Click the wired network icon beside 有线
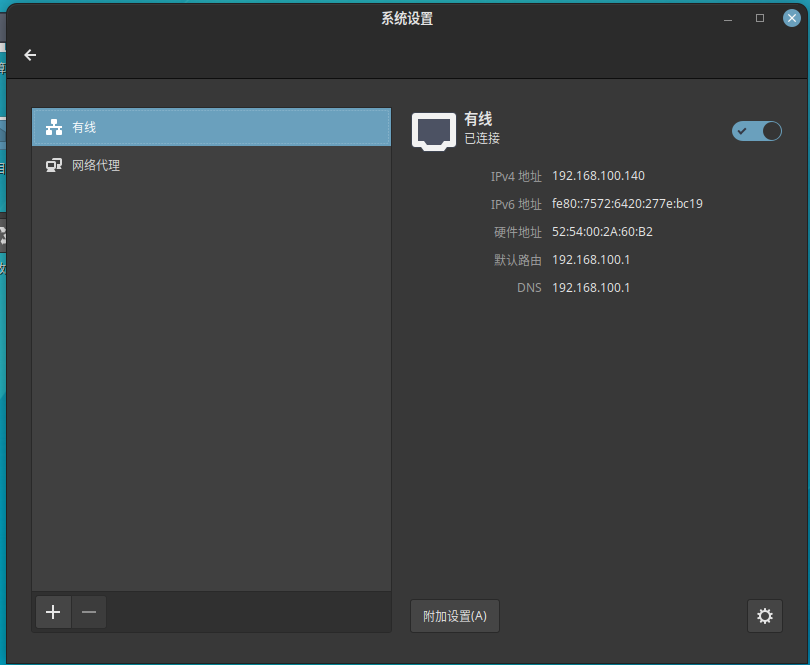This screenshot has height=665, width=810. tap(54, 128)
